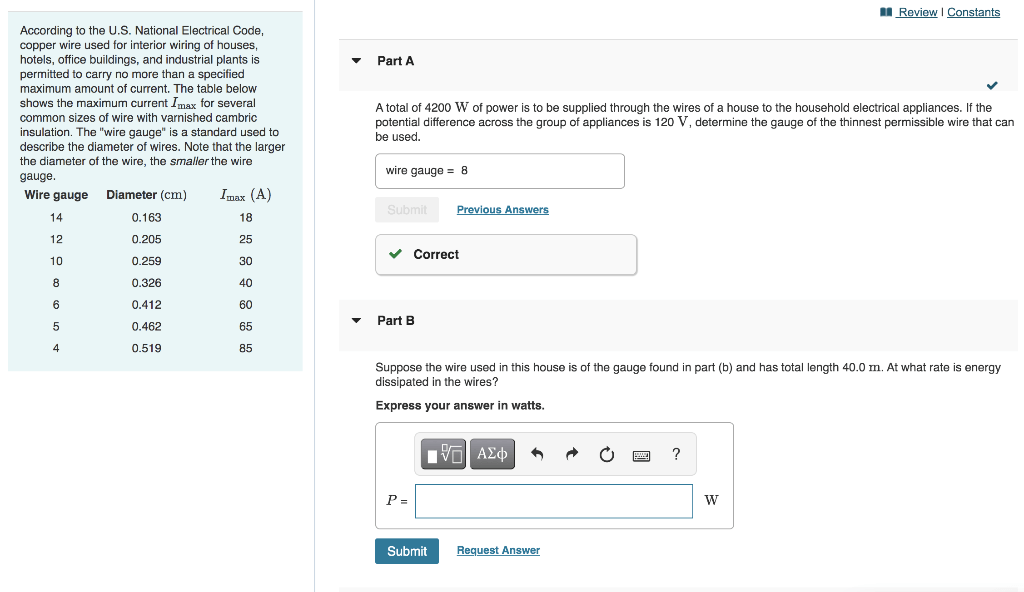This screenshot has width=1024, height=592.
Task: Click the green Correct feedback box
Action: (506, 255)
